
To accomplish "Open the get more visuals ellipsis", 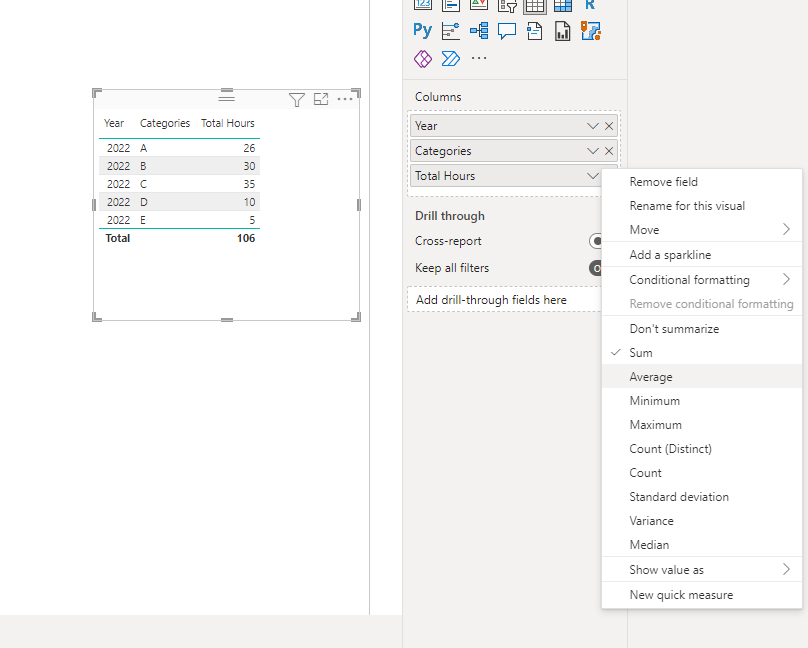I will (479, 58).
